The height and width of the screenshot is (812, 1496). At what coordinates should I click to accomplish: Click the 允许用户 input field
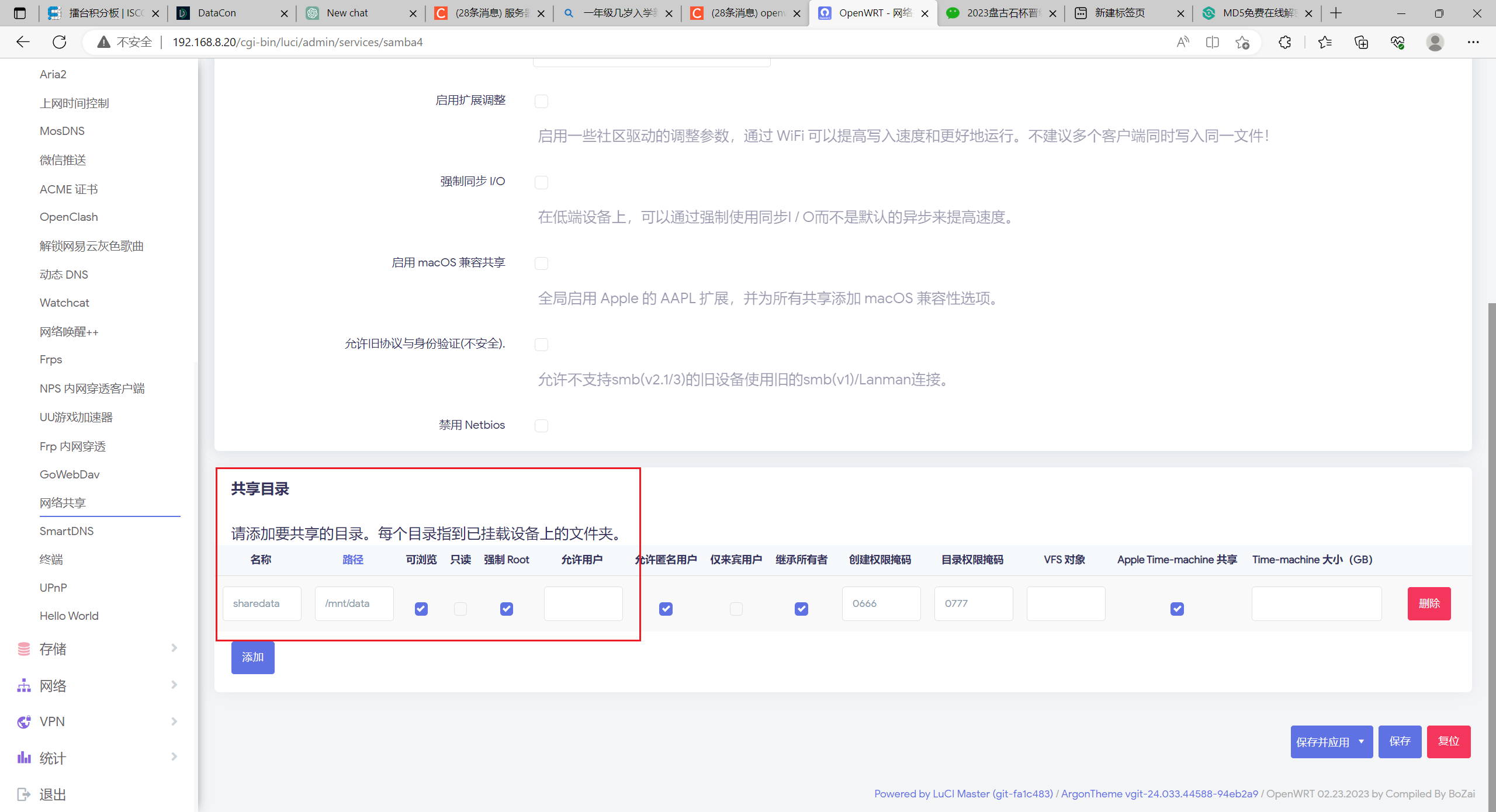583,603
